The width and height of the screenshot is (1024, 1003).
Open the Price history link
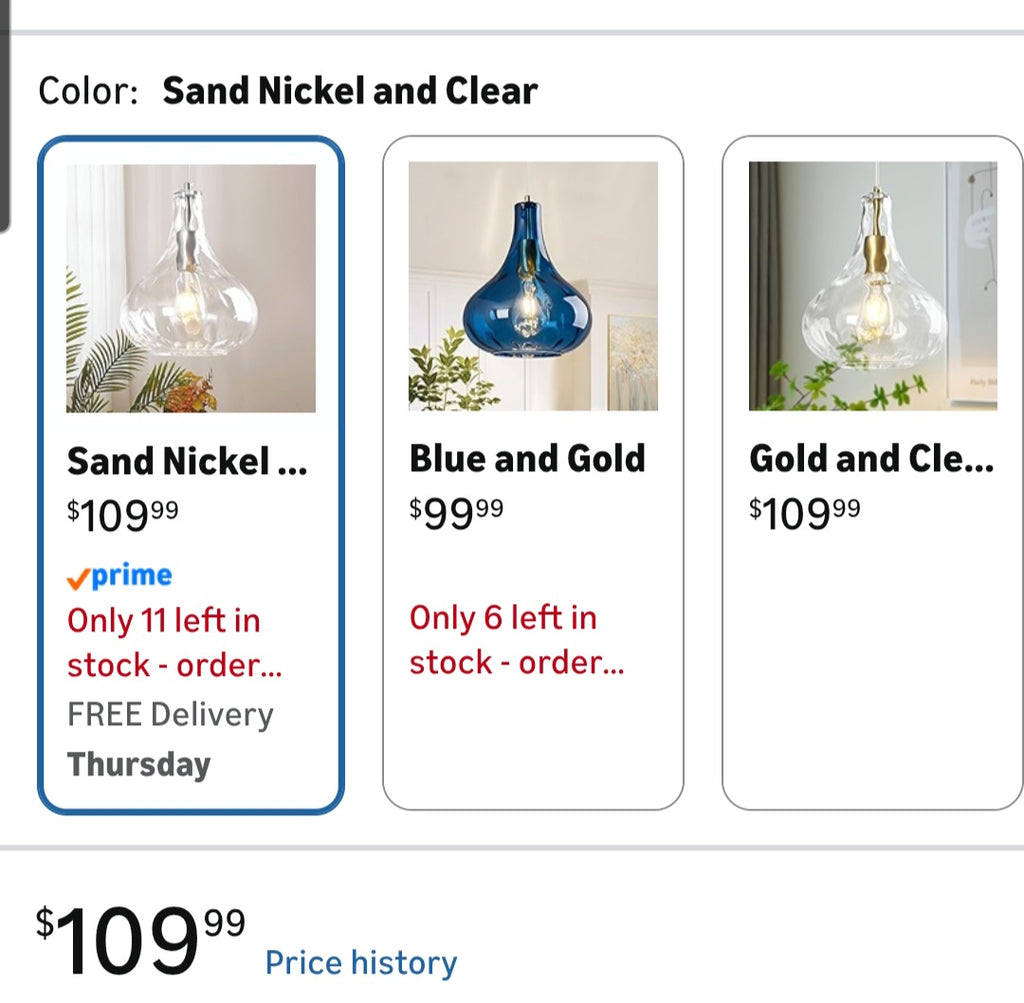click(x=360, y=963)
